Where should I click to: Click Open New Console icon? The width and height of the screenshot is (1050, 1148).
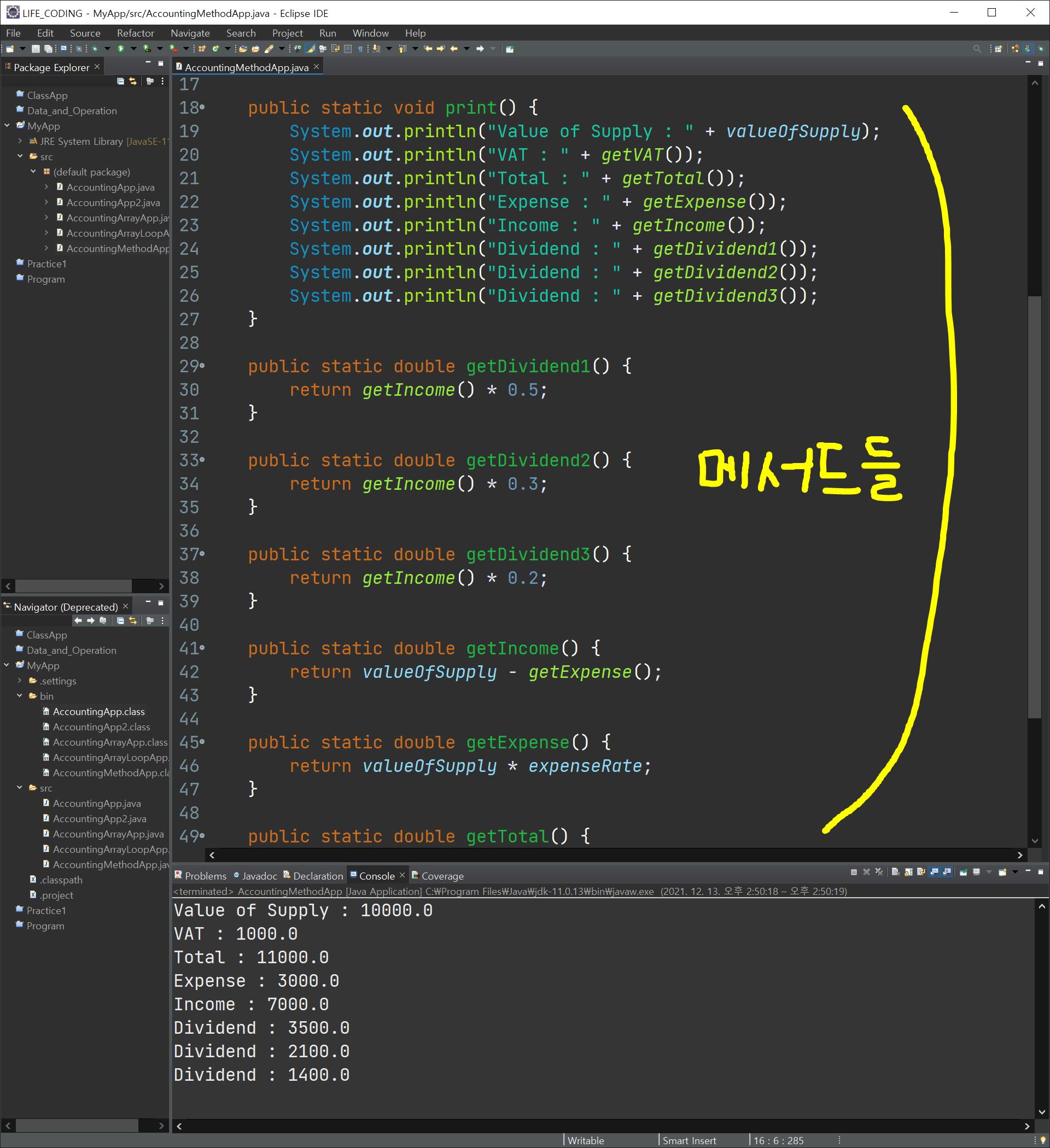(1003, 872)
